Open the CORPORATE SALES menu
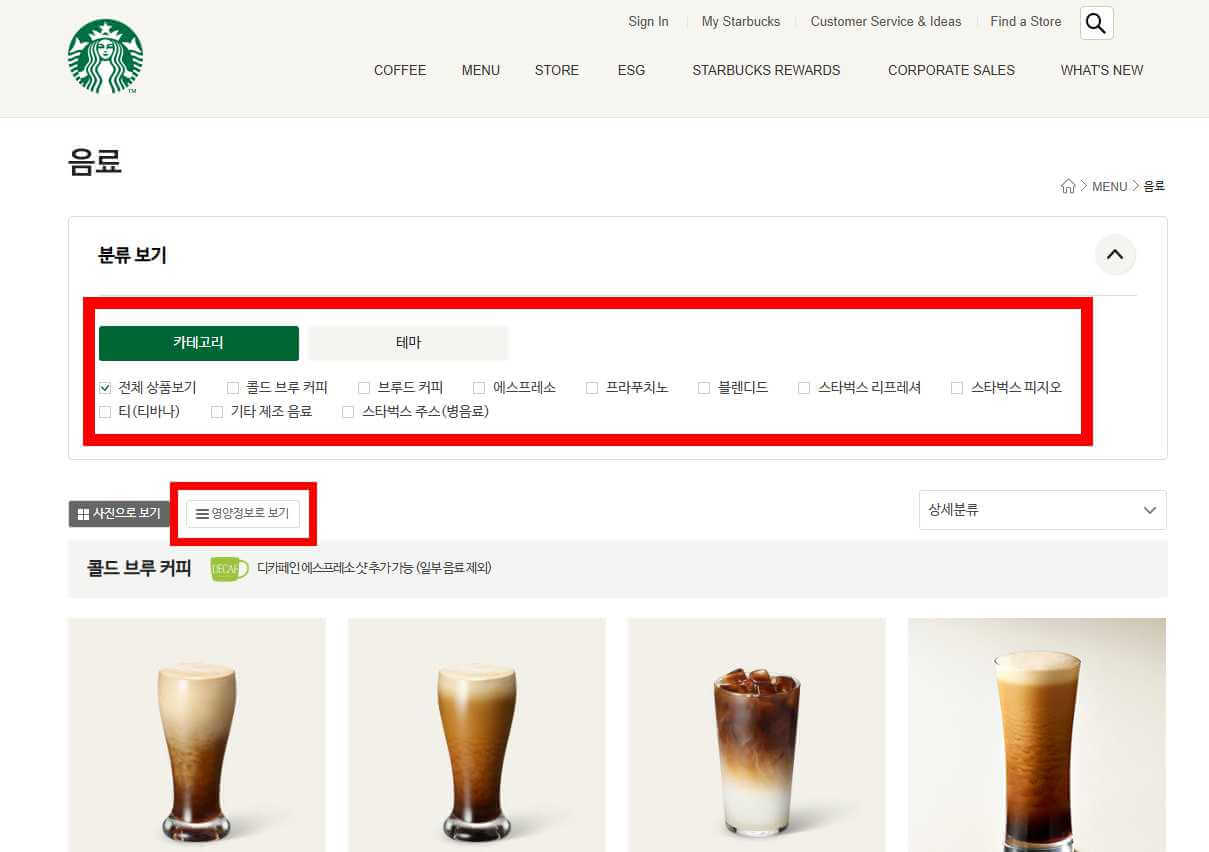Viewport: 1209px width, 852px height. (951, 70)
